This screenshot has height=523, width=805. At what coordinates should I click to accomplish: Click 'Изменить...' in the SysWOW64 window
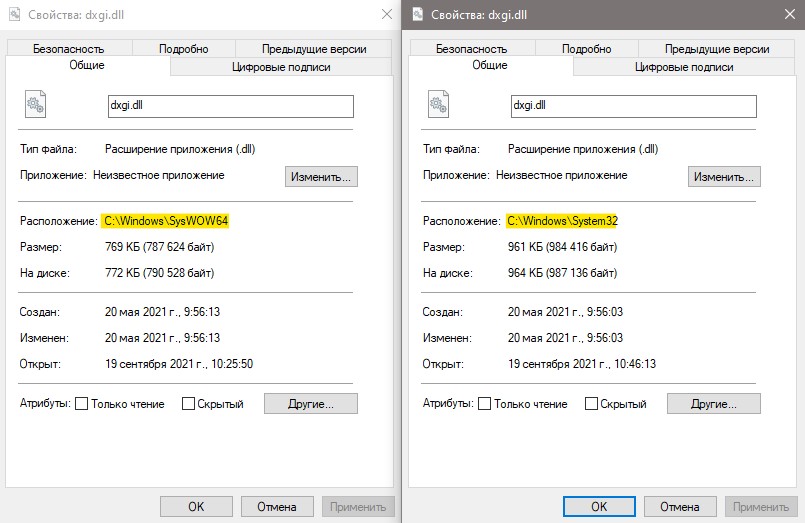click(321, 177)
